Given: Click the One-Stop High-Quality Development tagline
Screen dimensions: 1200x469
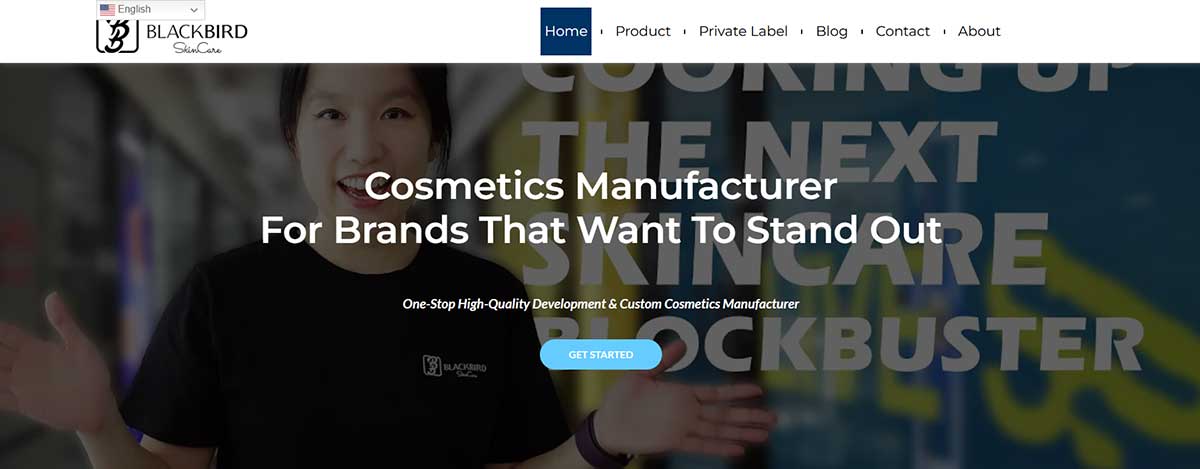Looking at the screenshot, I should [601, 303].
